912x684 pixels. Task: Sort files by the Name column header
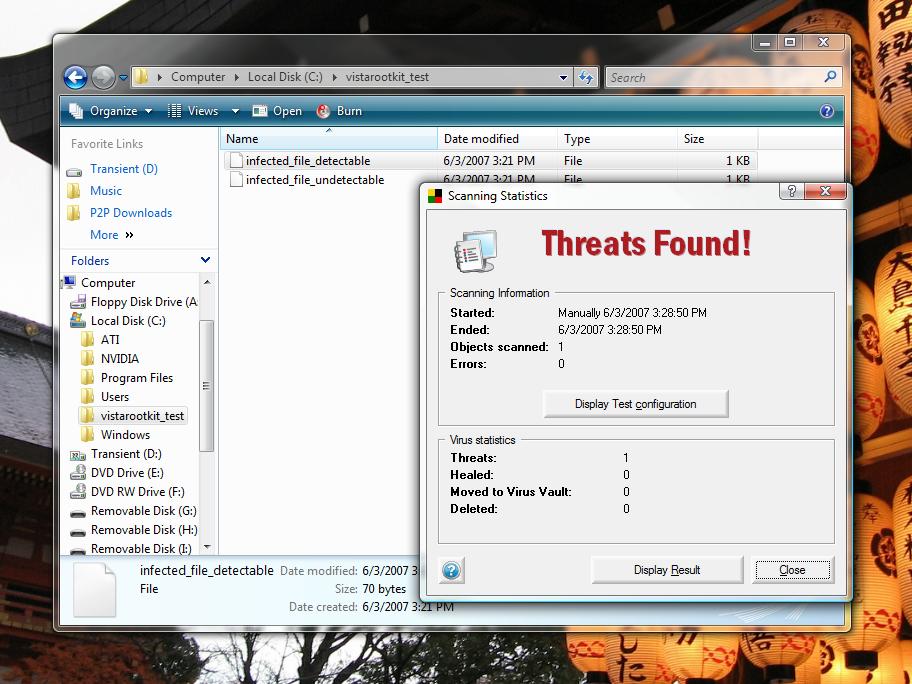(x=329, y=138)
